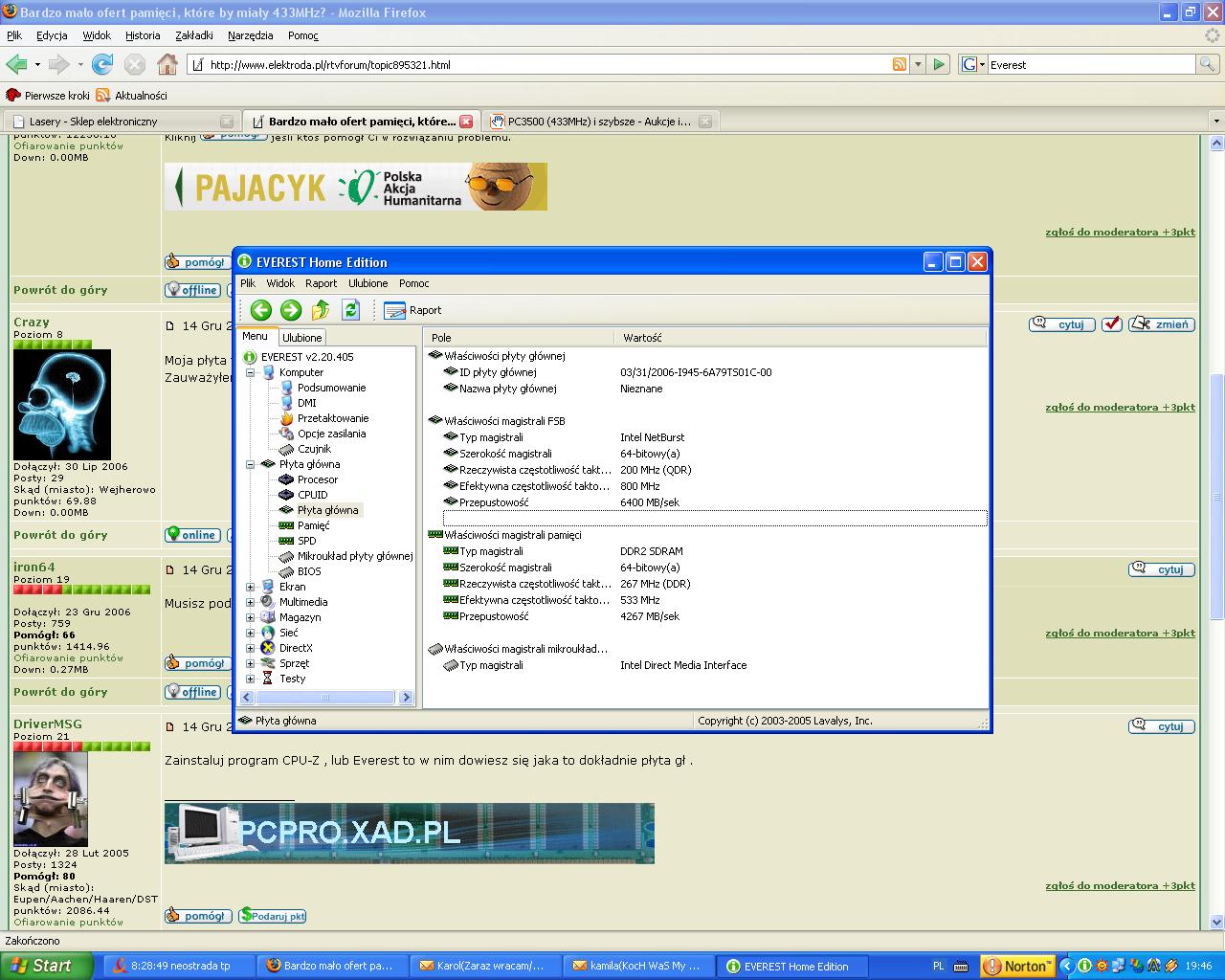Click the PAJACYK banner
The width and height of the screenshot is (1225, 980).
click(356, 187)
